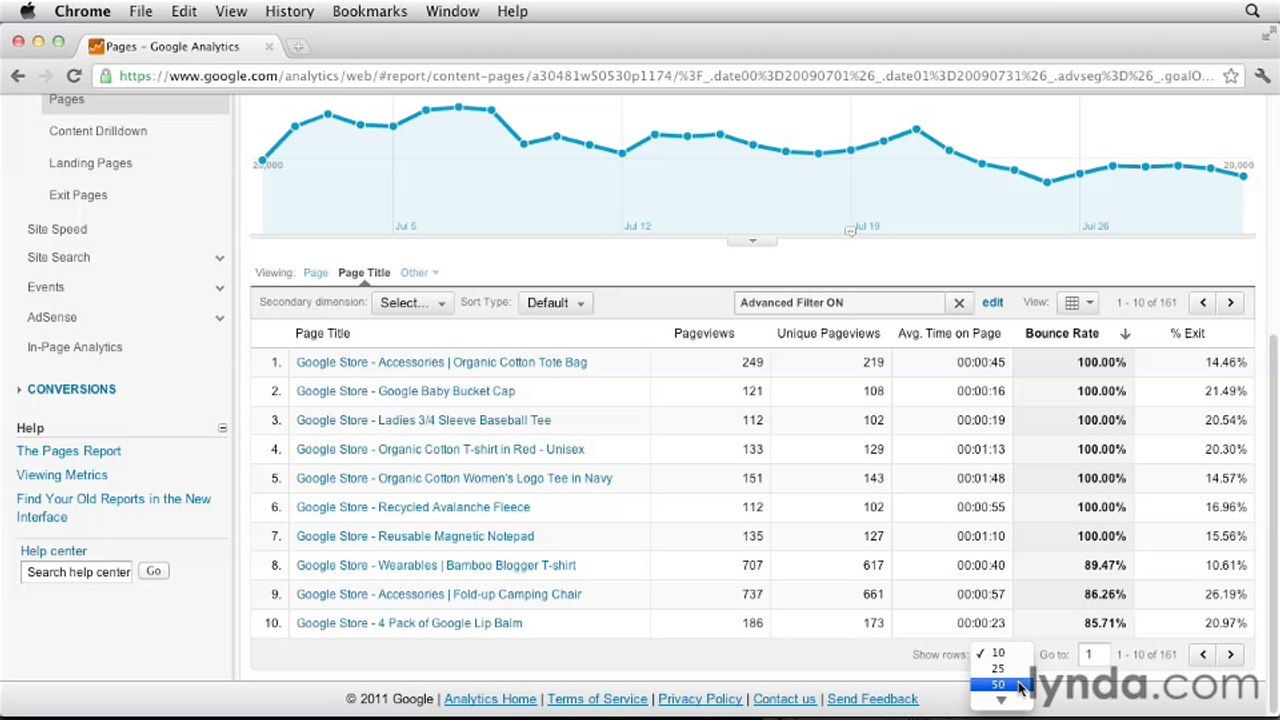Switch viewing to Page dimension
This screenshot has width=1280, height=720.
point(315,273)
